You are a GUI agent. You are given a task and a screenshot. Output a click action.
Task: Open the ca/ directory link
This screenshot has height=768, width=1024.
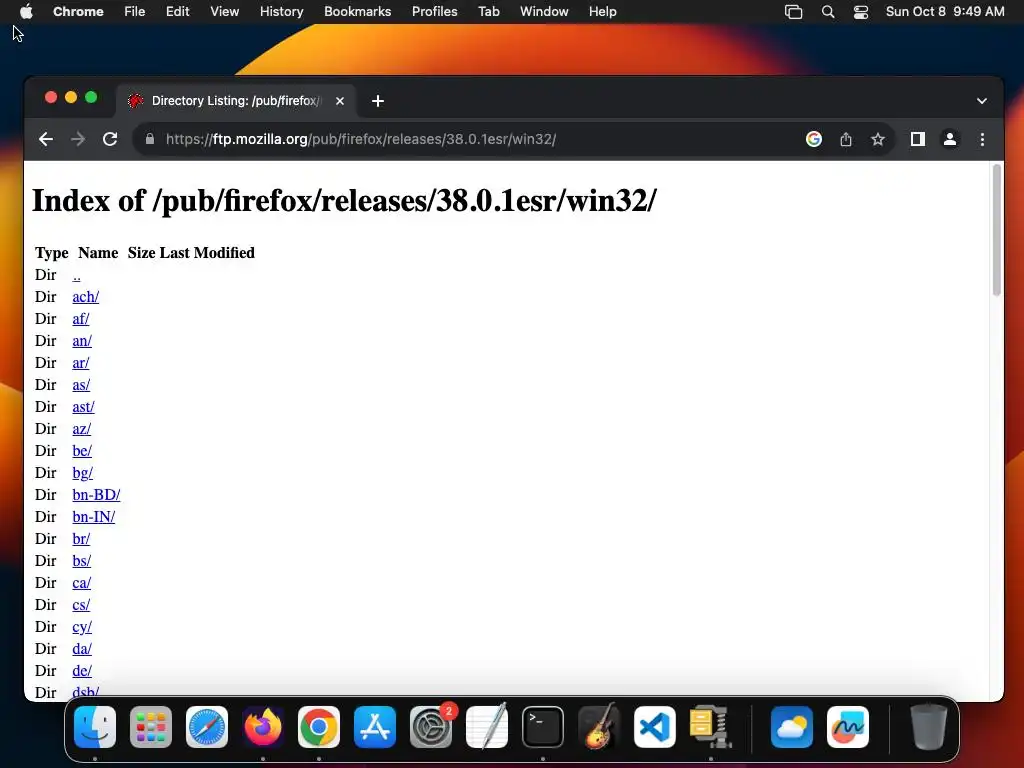pyautogui.click(x=82, y=583)
